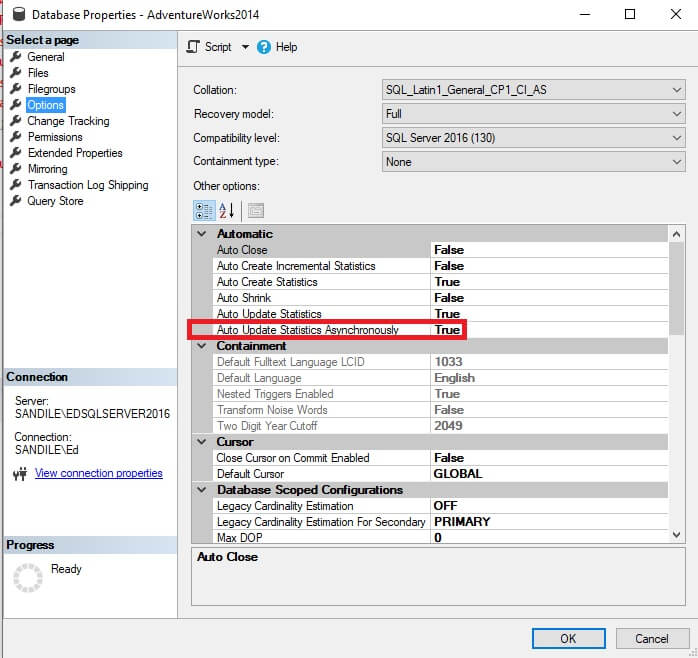Click the wrench icon beside Extended Properties
Viewport: 698px width, 658px height.
(x=16, y=153)
